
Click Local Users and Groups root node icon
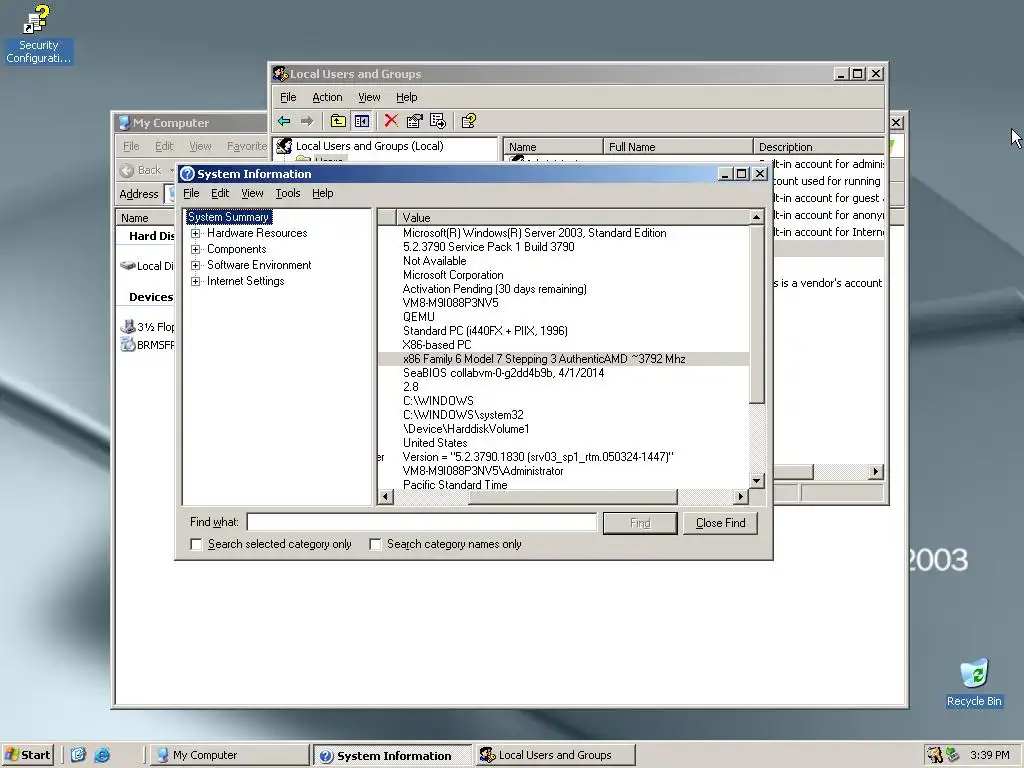pos(284,146)
